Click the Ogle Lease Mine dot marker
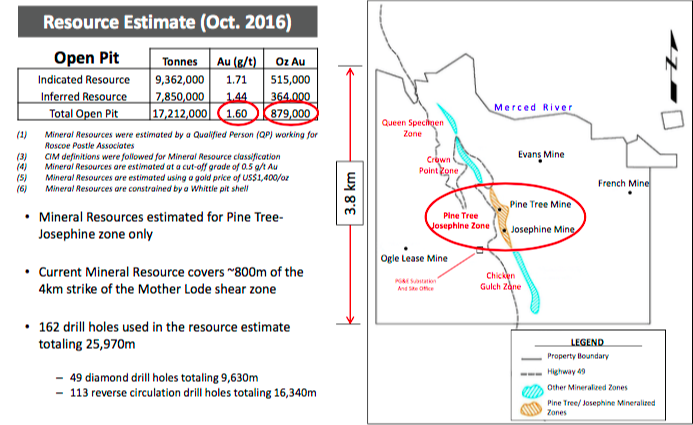This screenshot has height=425, width=693. coord(405,247)
